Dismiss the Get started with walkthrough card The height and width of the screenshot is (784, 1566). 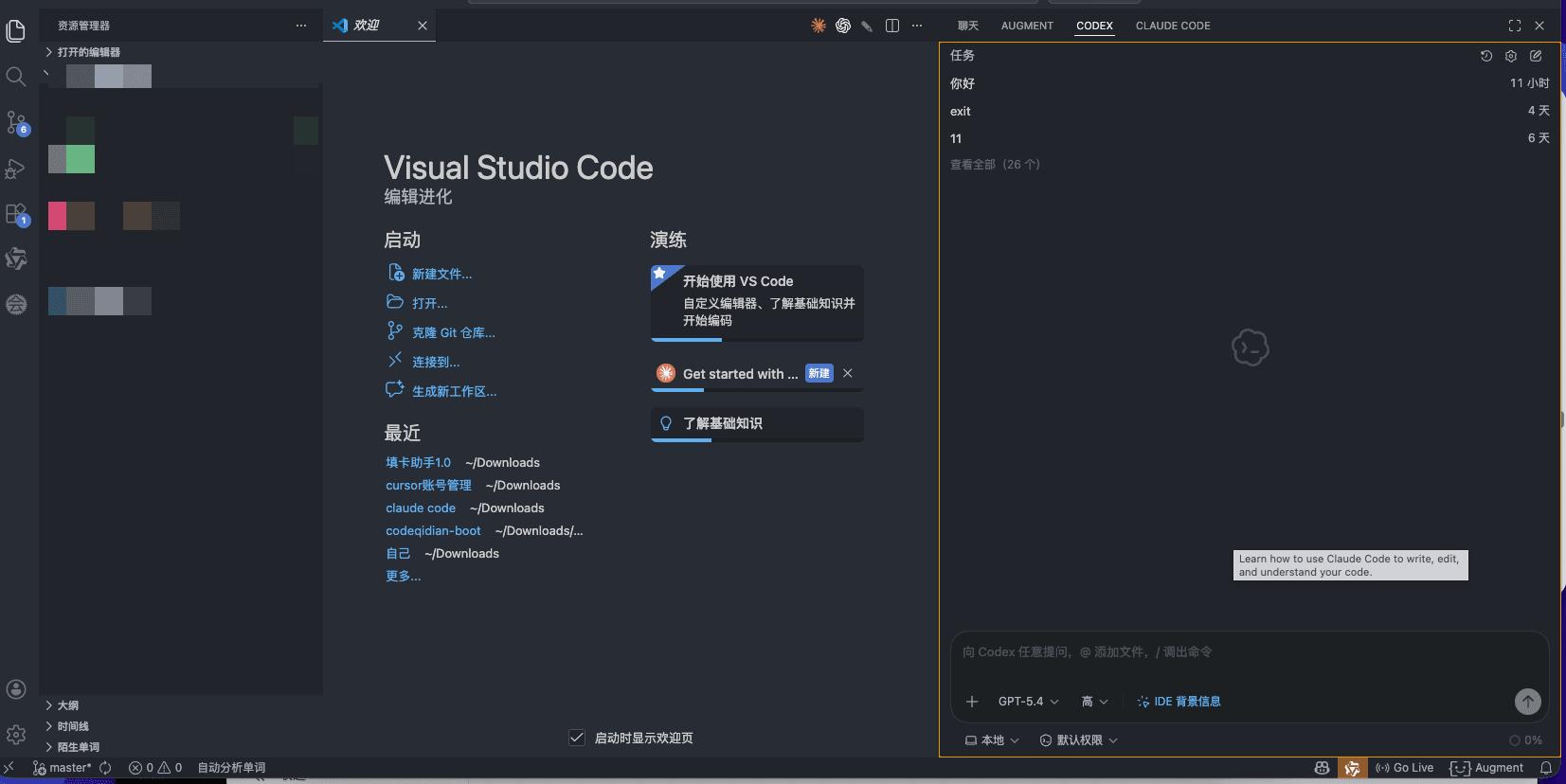848,373
